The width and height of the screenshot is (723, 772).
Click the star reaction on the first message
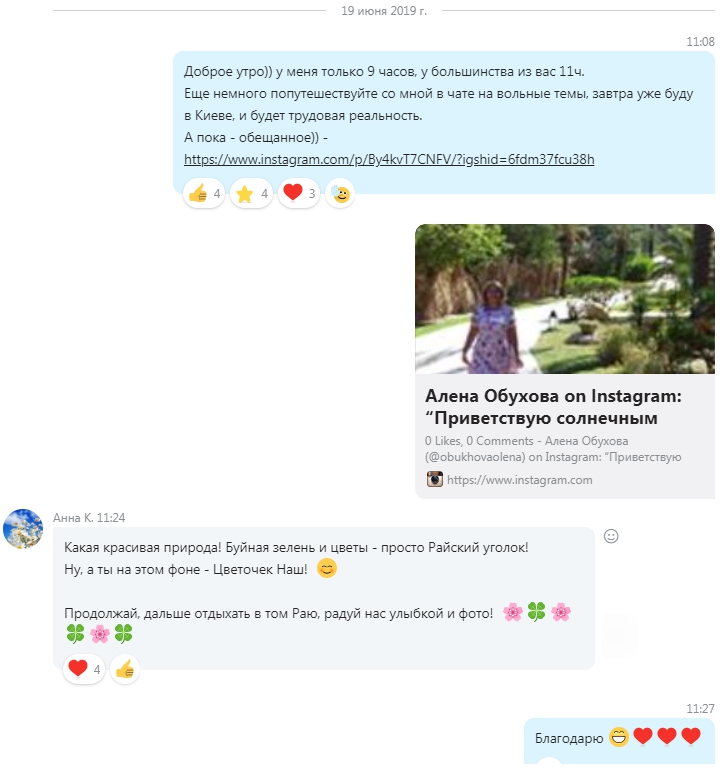(251, 193)
